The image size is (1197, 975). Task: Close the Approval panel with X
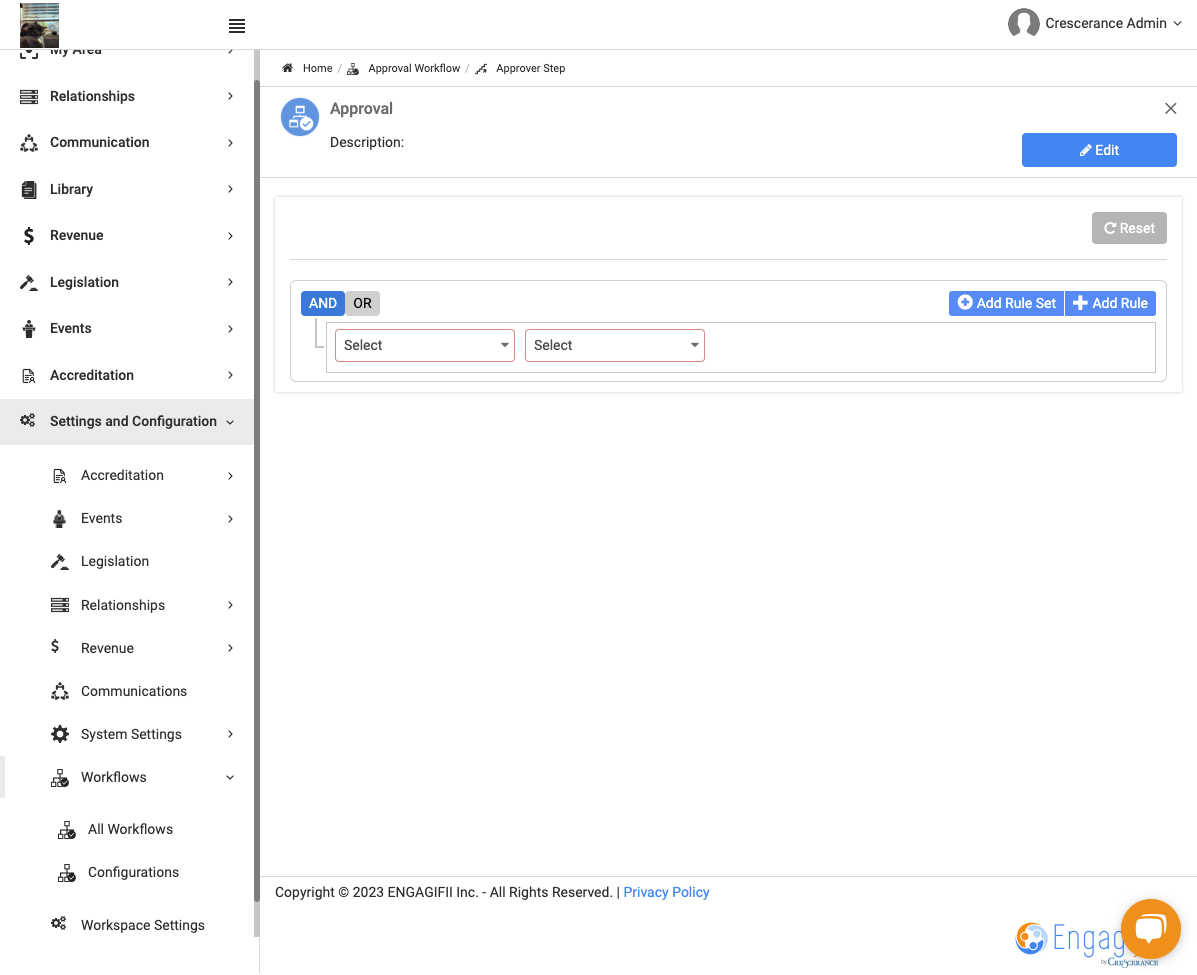pyautogui.click(x=1170, y=108)
